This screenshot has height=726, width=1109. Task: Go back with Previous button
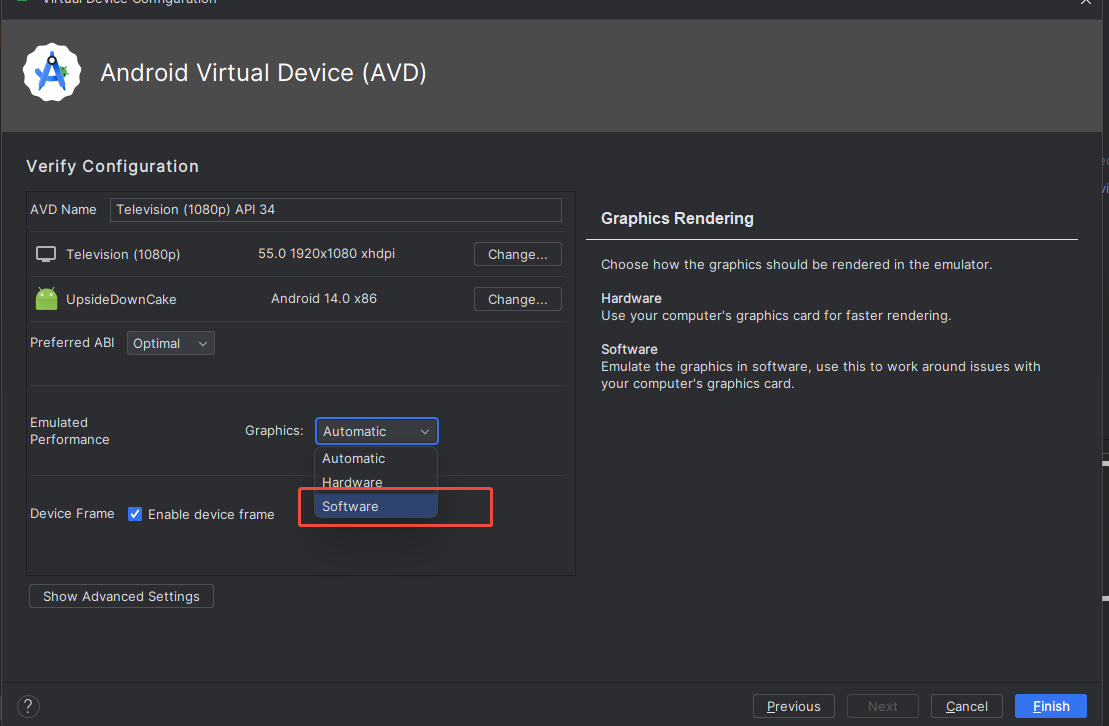794,706
